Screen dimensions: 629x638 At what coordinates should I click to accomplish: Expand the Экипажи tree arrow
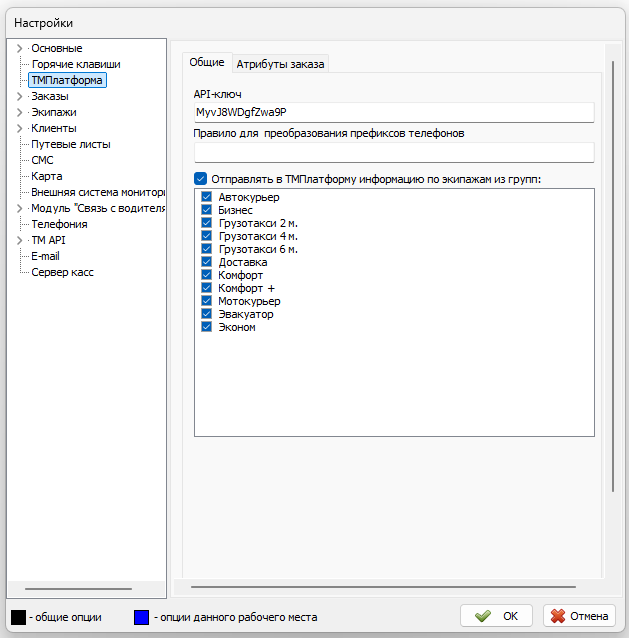click(x=19, y=112)
